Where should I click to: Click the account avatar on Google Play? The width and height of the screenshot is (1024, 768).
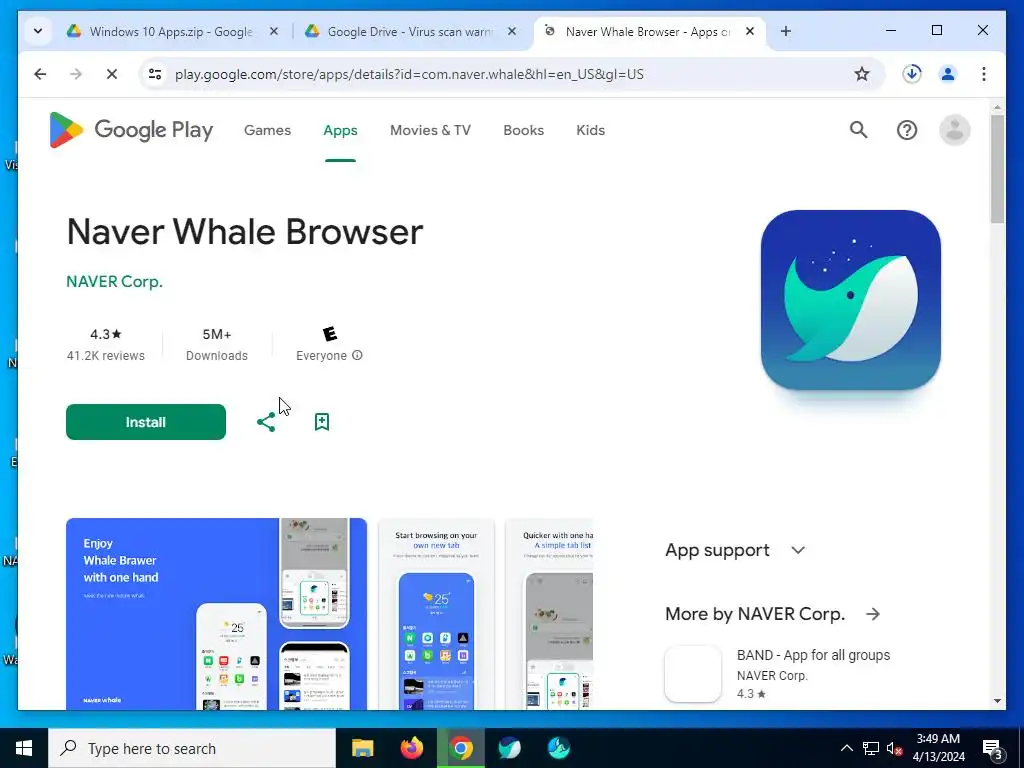[954, 130]
